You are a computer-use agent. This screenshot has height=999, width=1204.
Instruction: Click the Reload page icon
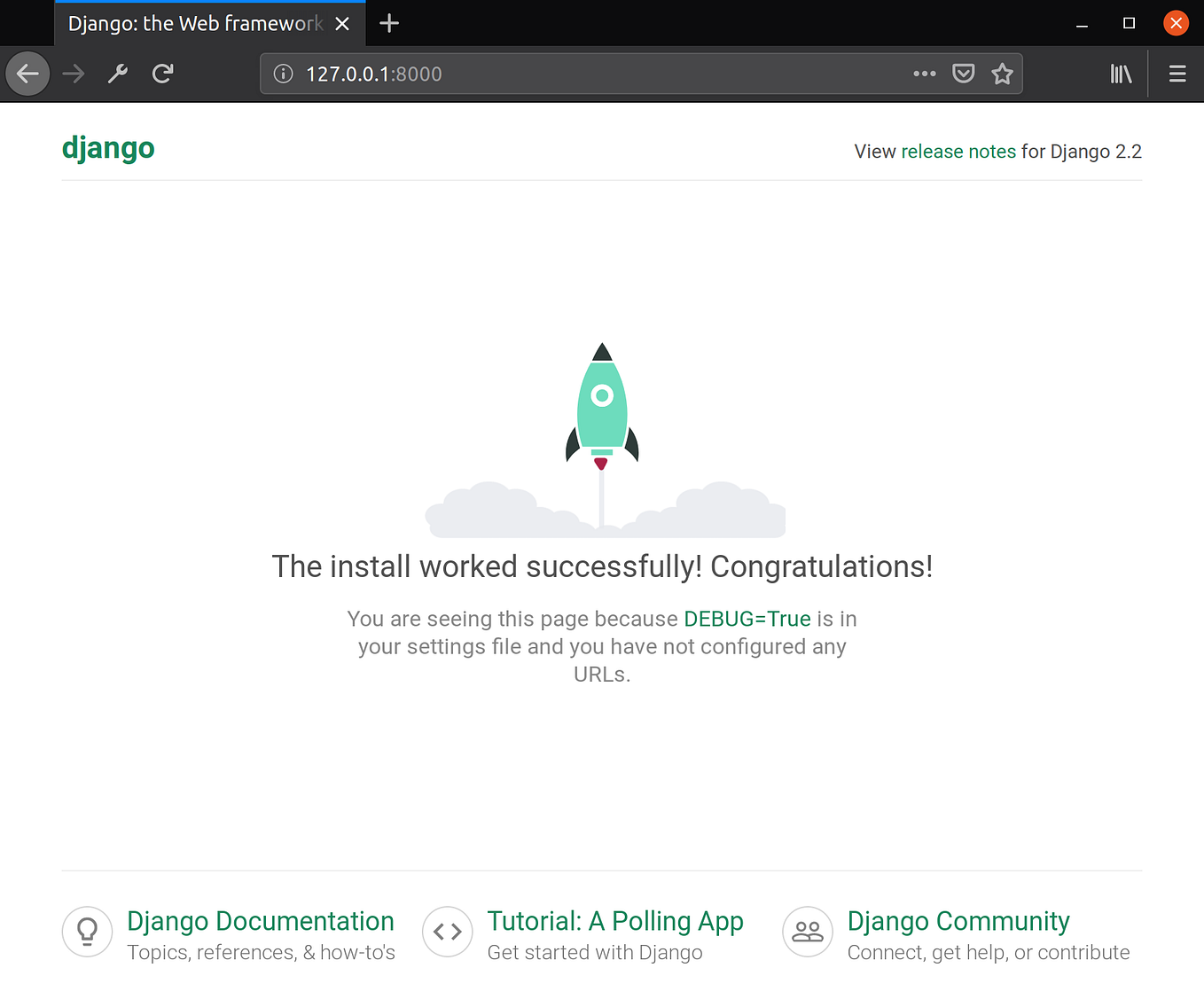click(162, 74)
